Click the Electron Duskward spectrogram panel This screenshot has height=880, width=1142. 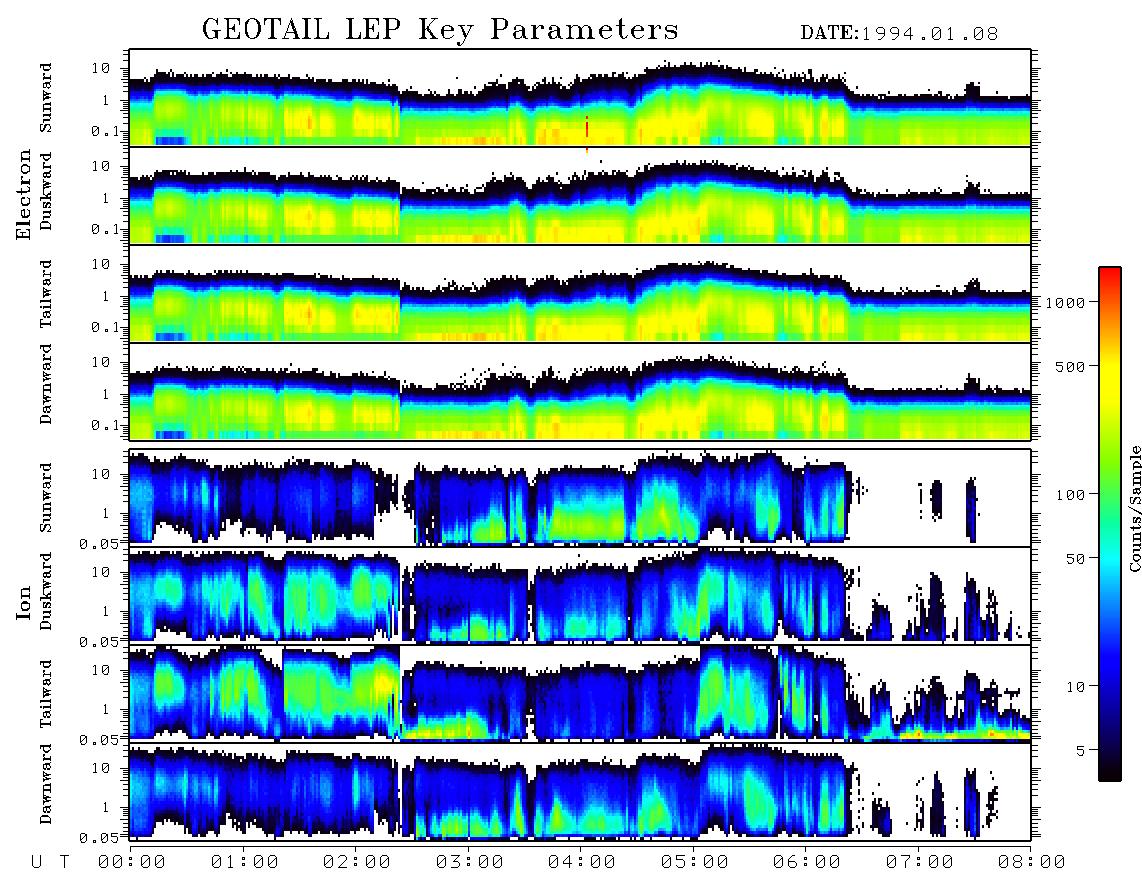[580, 195]
